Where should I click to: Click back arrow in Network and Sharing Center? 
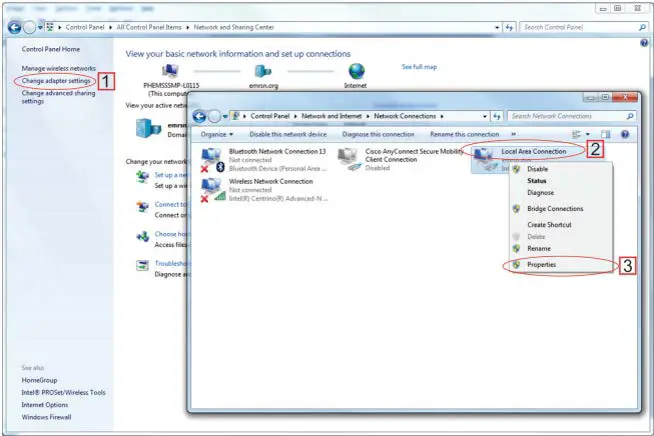pos(15,28)
